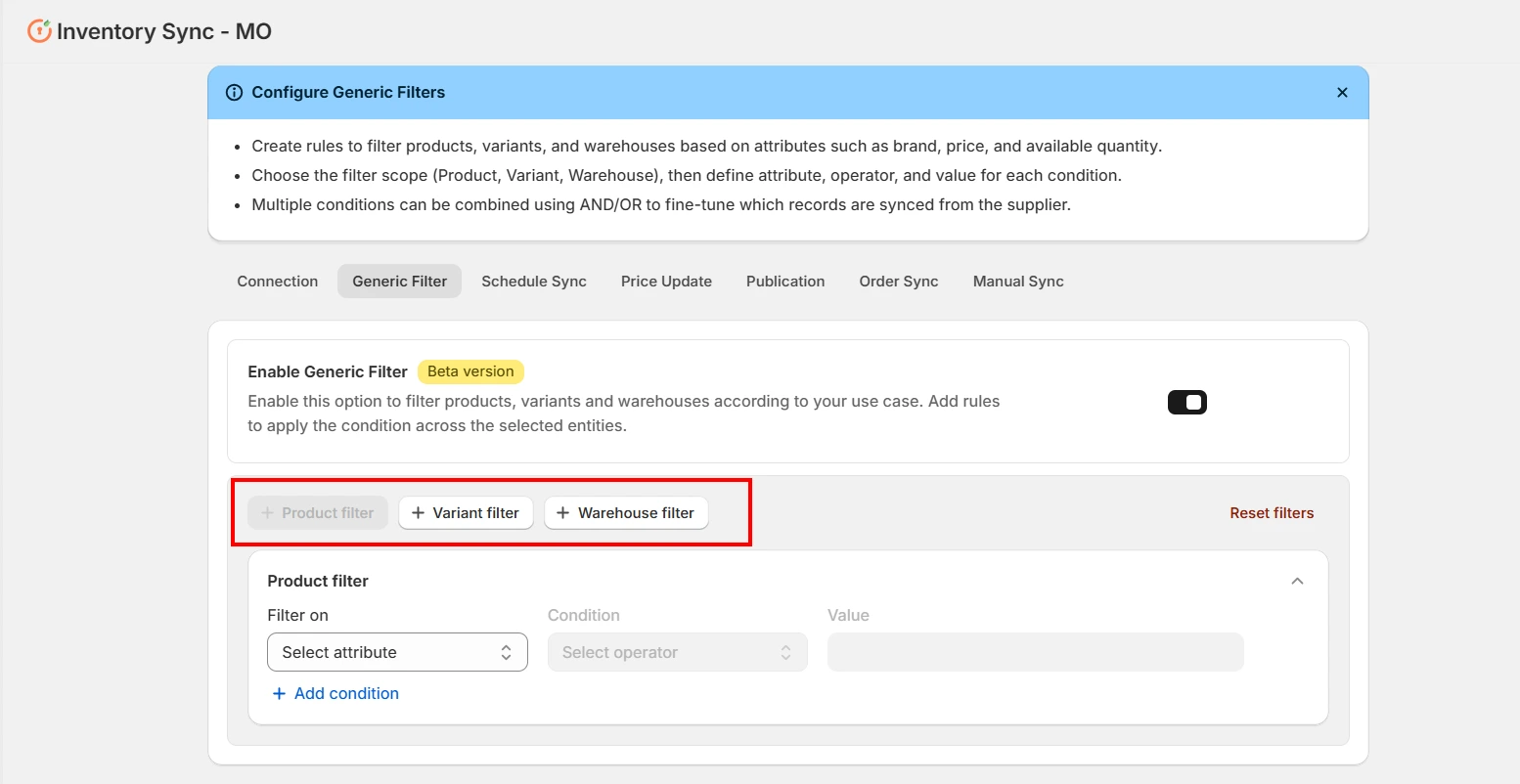Select the Connection tab
Screen dimensions: 1520x784
(277, 282)
